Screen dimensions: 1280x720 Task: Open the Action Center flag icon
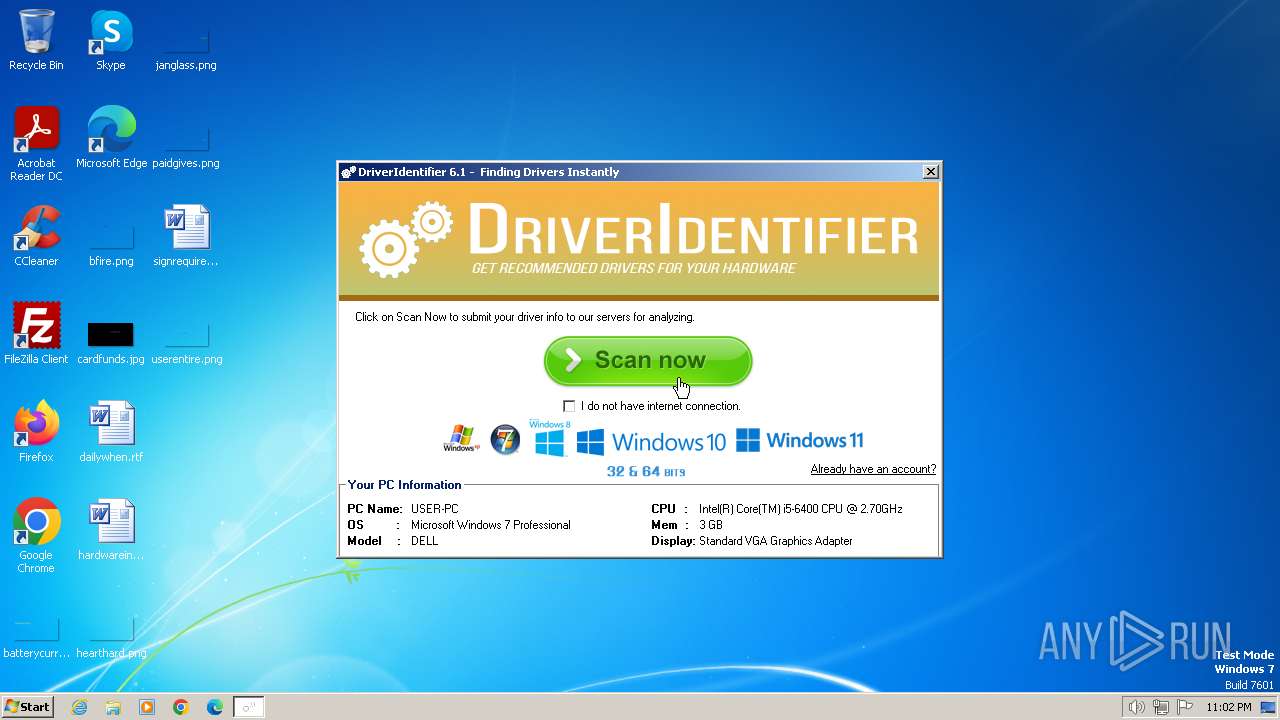[x=1185, y=707]
